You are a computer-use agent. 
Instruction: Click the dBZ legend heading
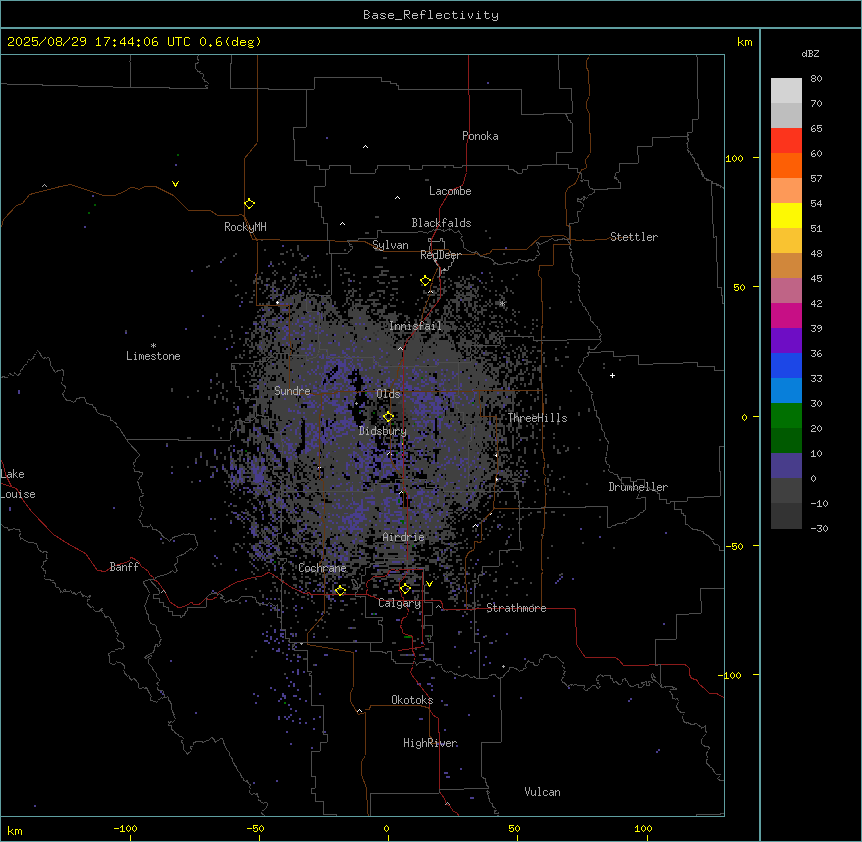(x=810, y=53)
